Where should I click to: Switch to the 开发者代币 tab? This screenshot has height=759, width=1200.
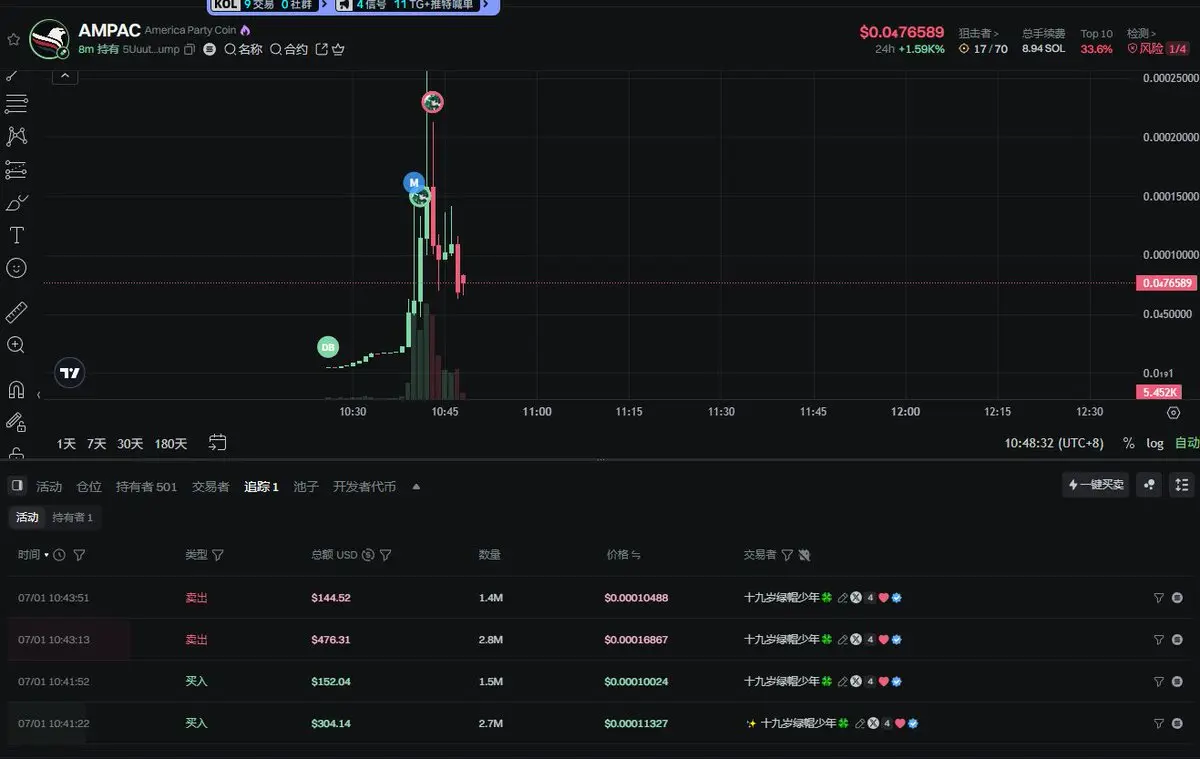click(364, 487)
